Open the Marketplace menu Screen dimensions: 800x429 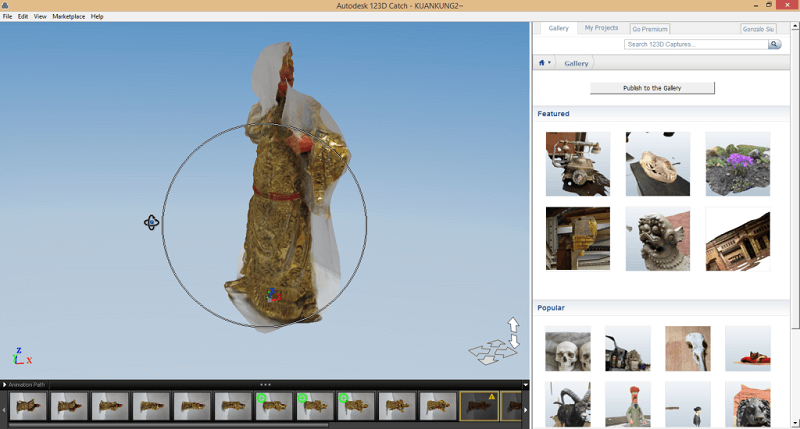click(68, 16)
